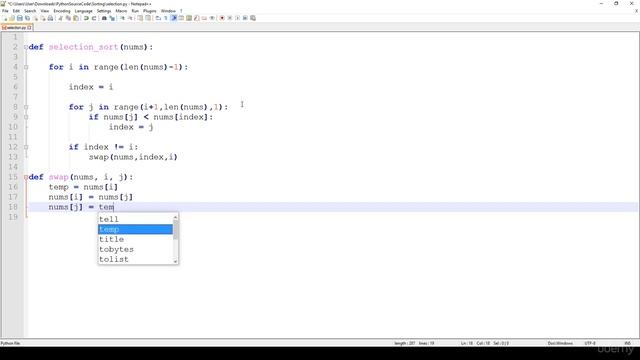
Task: Toggle the Document Map panel icon
Action: point(189,18)
